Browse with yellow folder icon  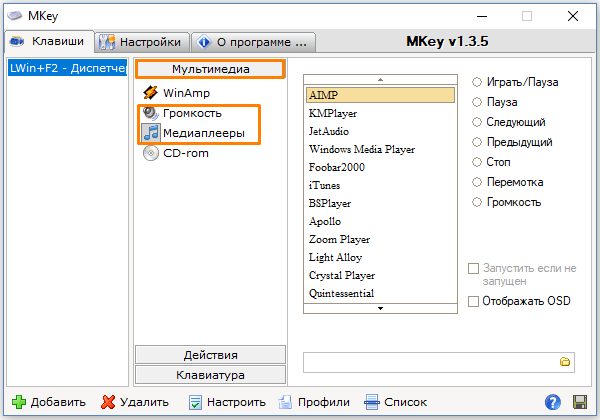tap(565, 361)
